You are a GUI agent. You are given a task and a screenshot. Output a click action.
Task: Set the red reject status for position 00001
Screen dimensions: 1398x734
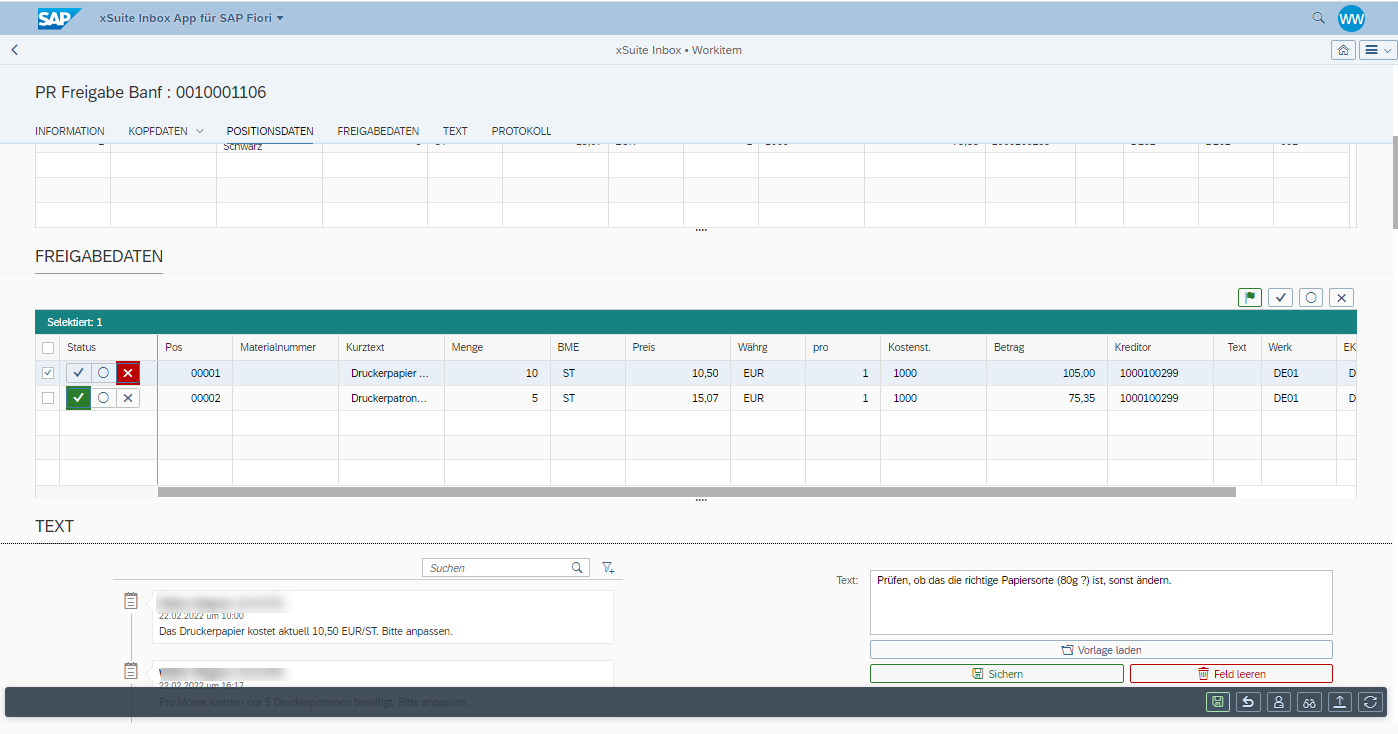coord(127,373)
